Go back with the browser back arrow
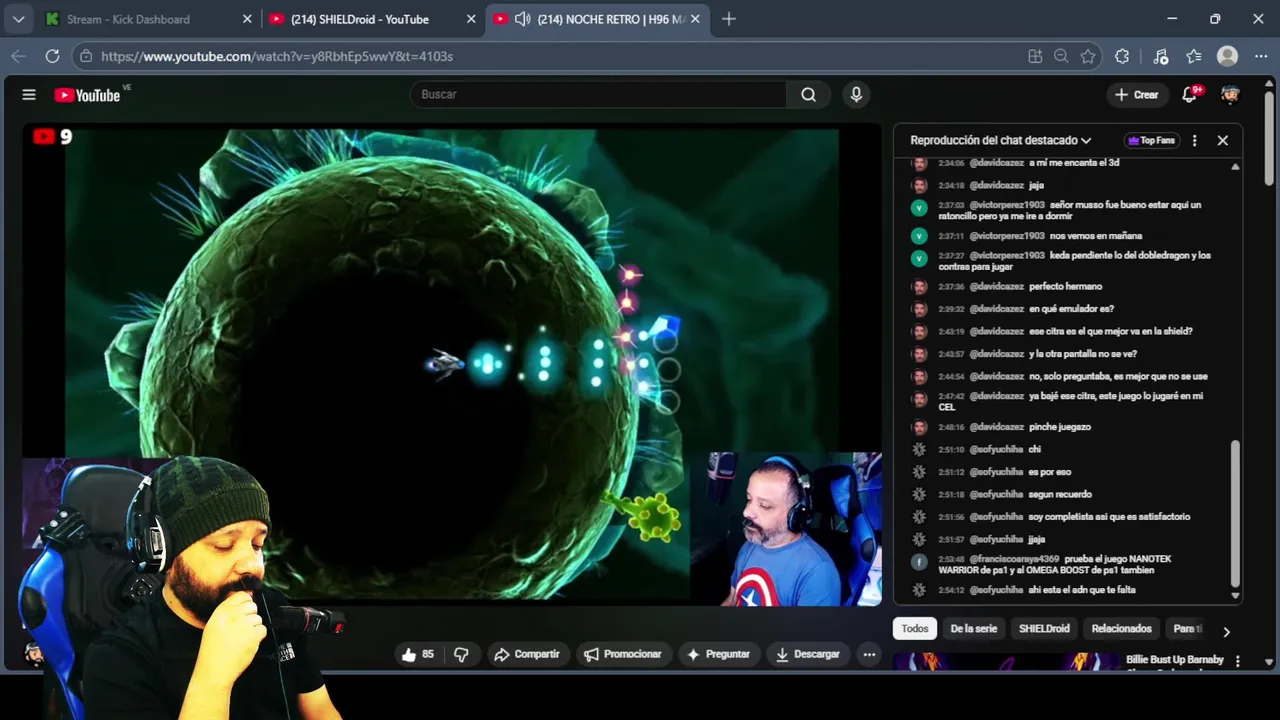The width and height of the screenshot is (1280, 720). tap(18, 56)
